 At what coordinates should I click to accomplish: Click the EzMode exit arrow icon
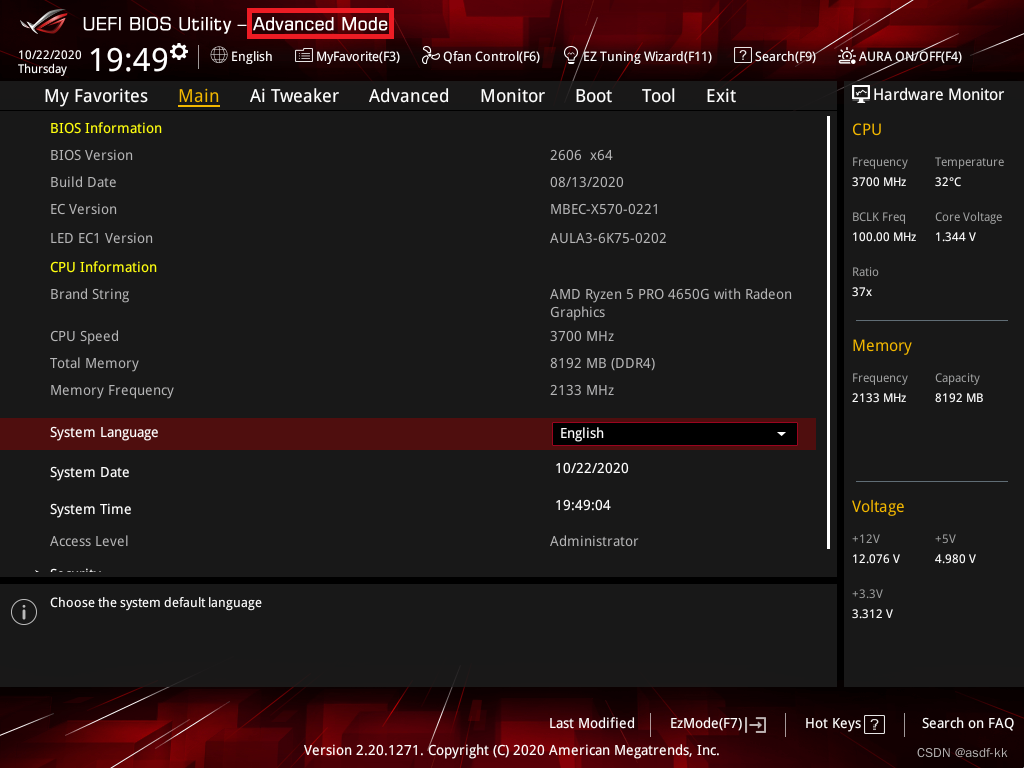(x=756, y=724)
